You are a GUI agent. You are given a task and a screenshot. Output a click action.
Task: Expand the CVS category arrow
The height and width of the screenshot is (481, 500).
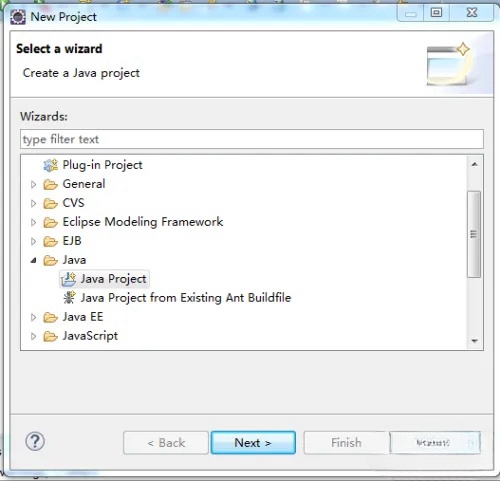(33, 203)
